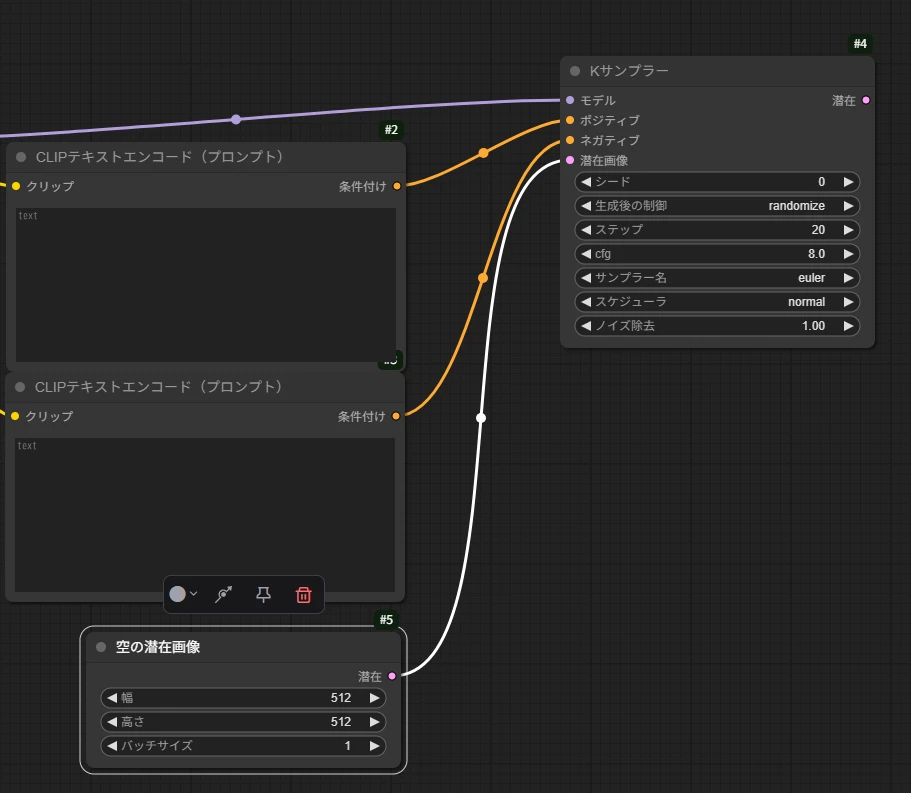Collapse the top CLIPテキストエンコード node via its title dot
This screenshot has width=911, height=793.
21,157
